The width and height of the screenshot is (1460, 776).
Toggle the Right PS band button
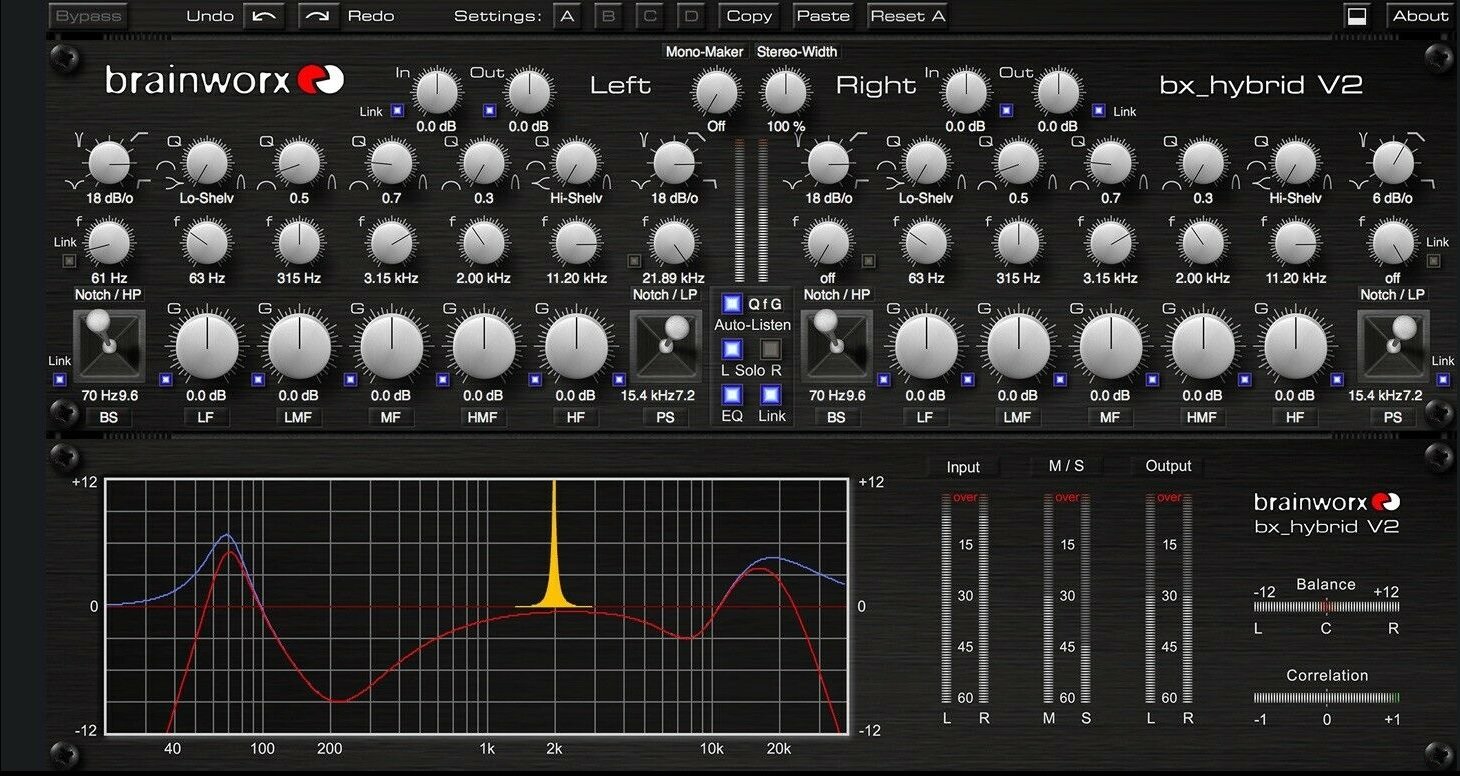pos(1393,417)
